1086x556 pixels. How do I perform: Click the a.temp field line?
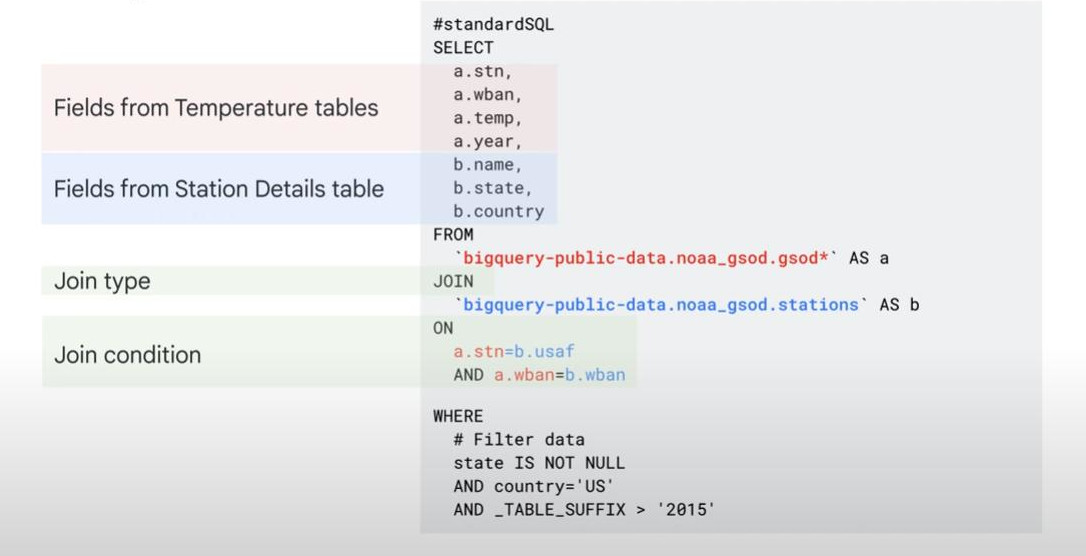pyautogui.click(x=488, y=118)
